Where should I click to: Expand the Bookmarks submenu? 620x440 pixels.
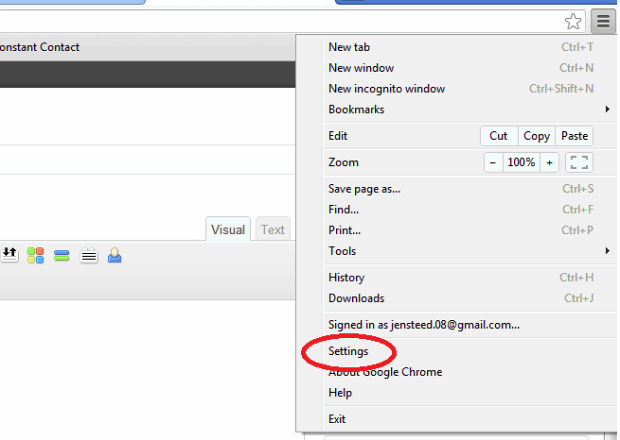pos(470,109)
